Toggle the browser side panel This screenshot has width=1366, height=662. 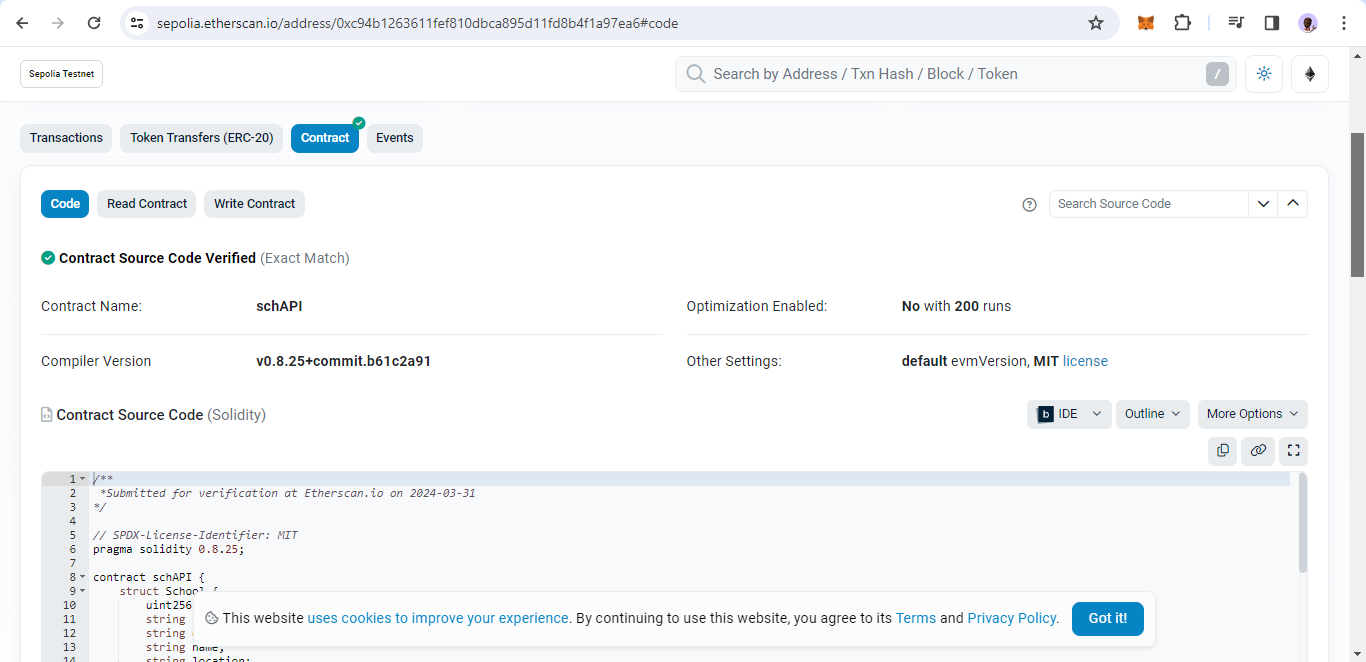pos(1272,23)
